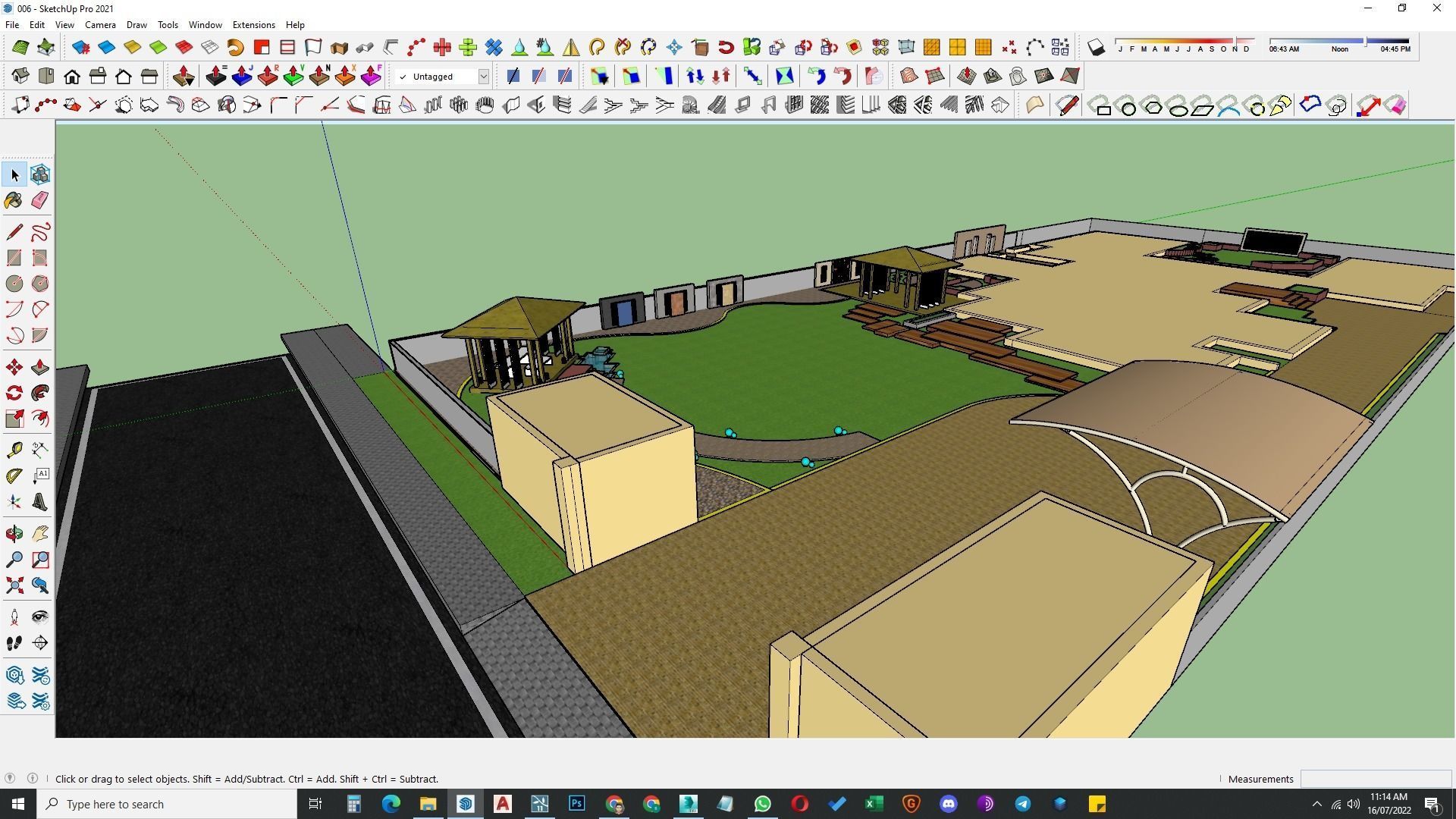The image size is (1456, 819).
Task: Click the Zoom Extents tool
Action: click(x=14, y=585)
